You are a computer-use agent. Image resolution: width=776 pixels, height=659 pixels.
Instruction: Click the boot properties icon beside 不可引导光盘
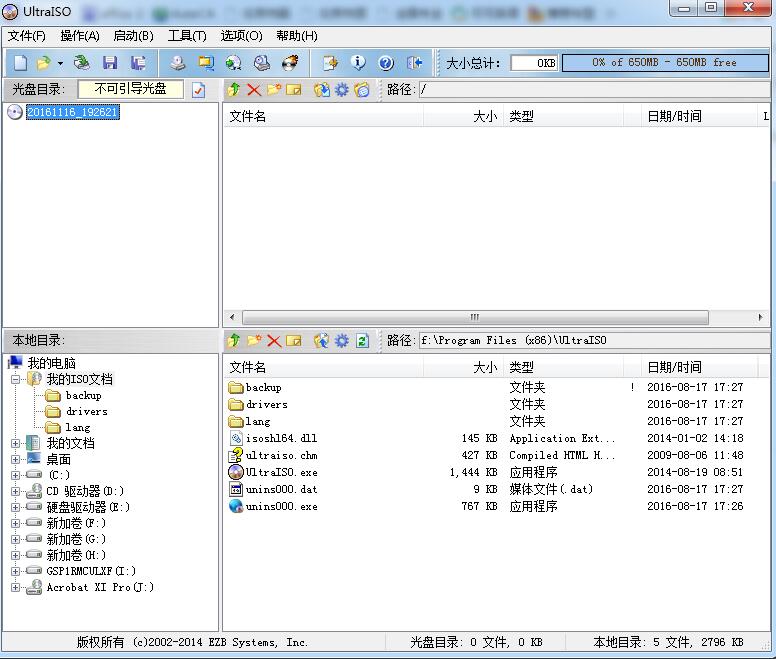[x=198, y=90]
